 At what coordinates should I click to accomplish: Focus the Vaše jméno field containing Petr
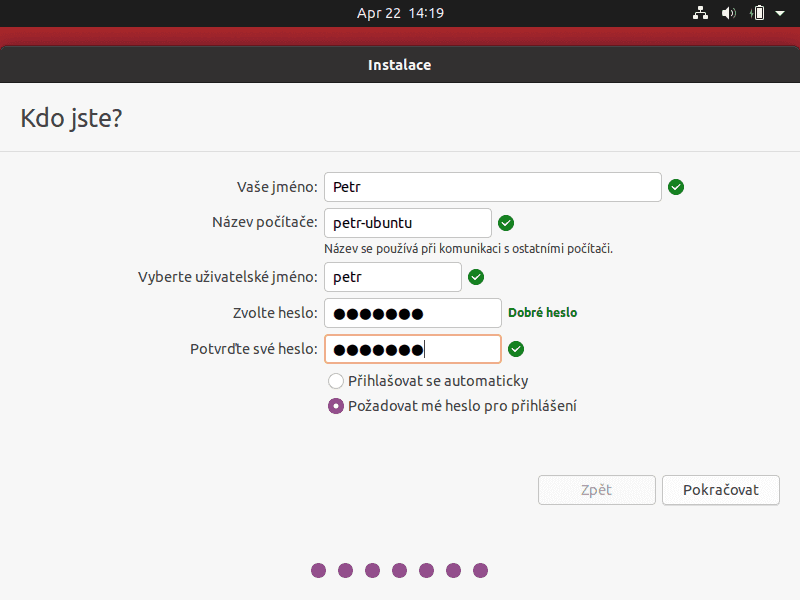point(493,187)
